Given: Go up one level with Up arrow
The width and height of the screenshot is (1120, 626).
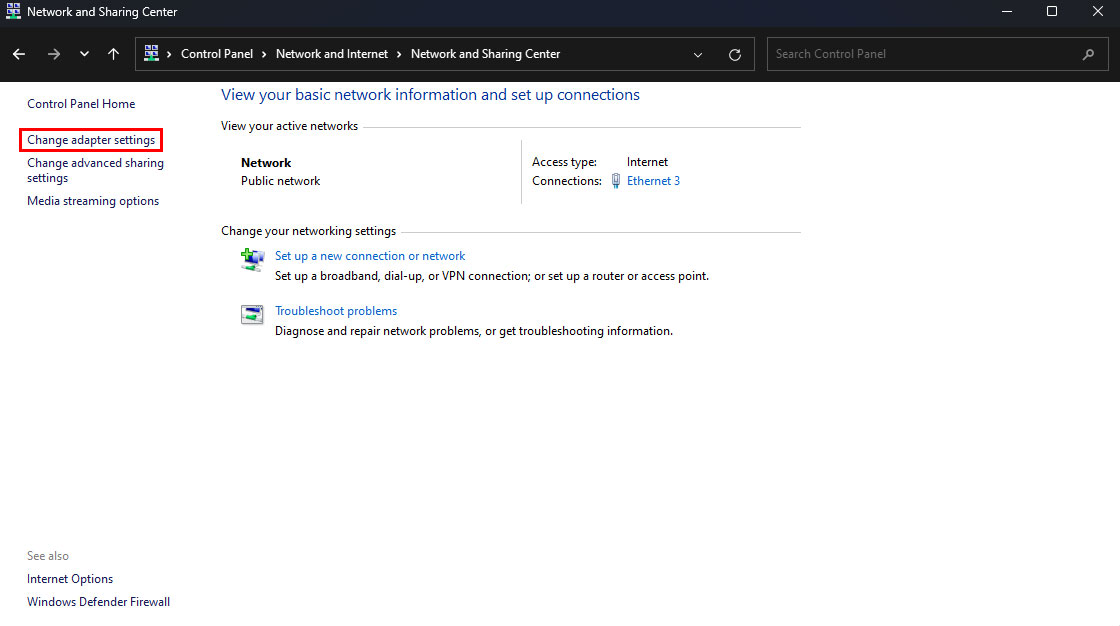Looking at the screenshot, I should coord(113,54).
